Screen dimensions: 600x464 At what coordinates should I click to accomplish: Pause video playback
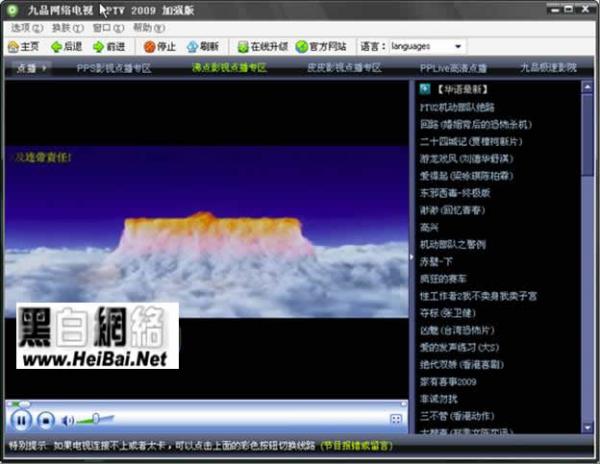tap(21, 420)
